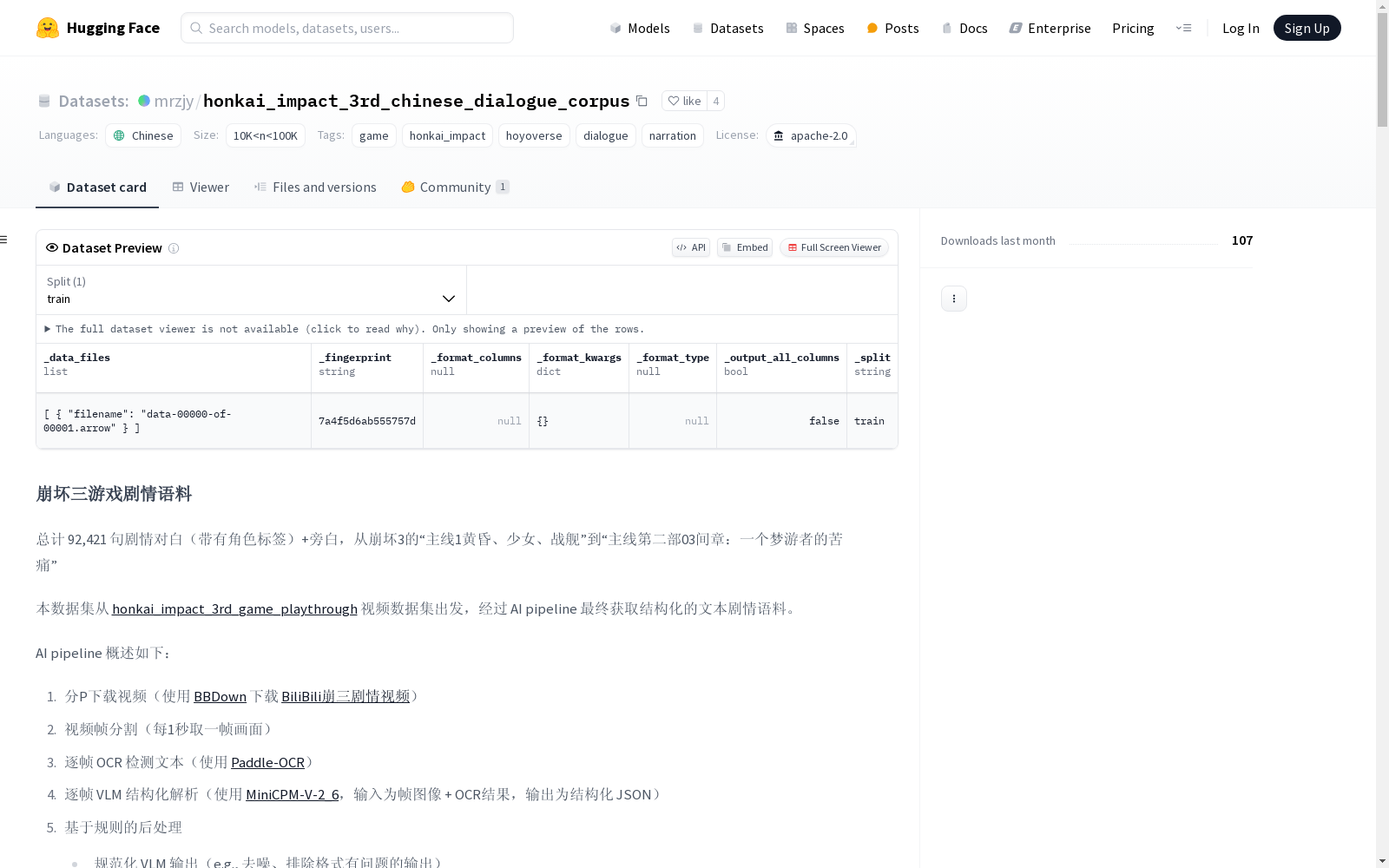Open the MiniCPM-V-2_6 link
1389x868 pixels.
pos(293,794)
